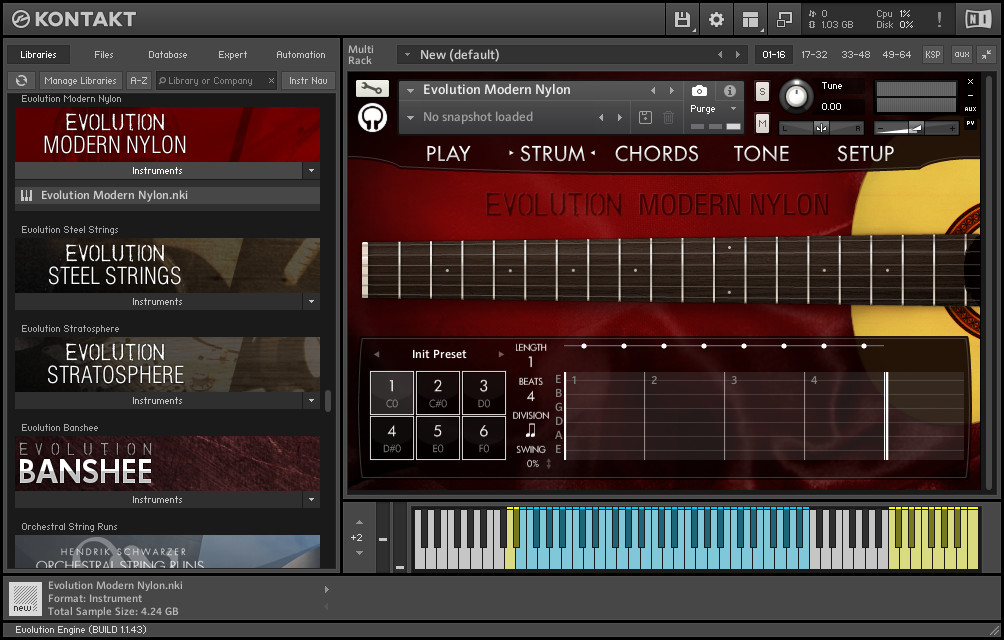Select previous instrument arrow for Evolution Modern Nylon
The height and width of the screenshot is (640, 1004).
(x=653, y=91)
